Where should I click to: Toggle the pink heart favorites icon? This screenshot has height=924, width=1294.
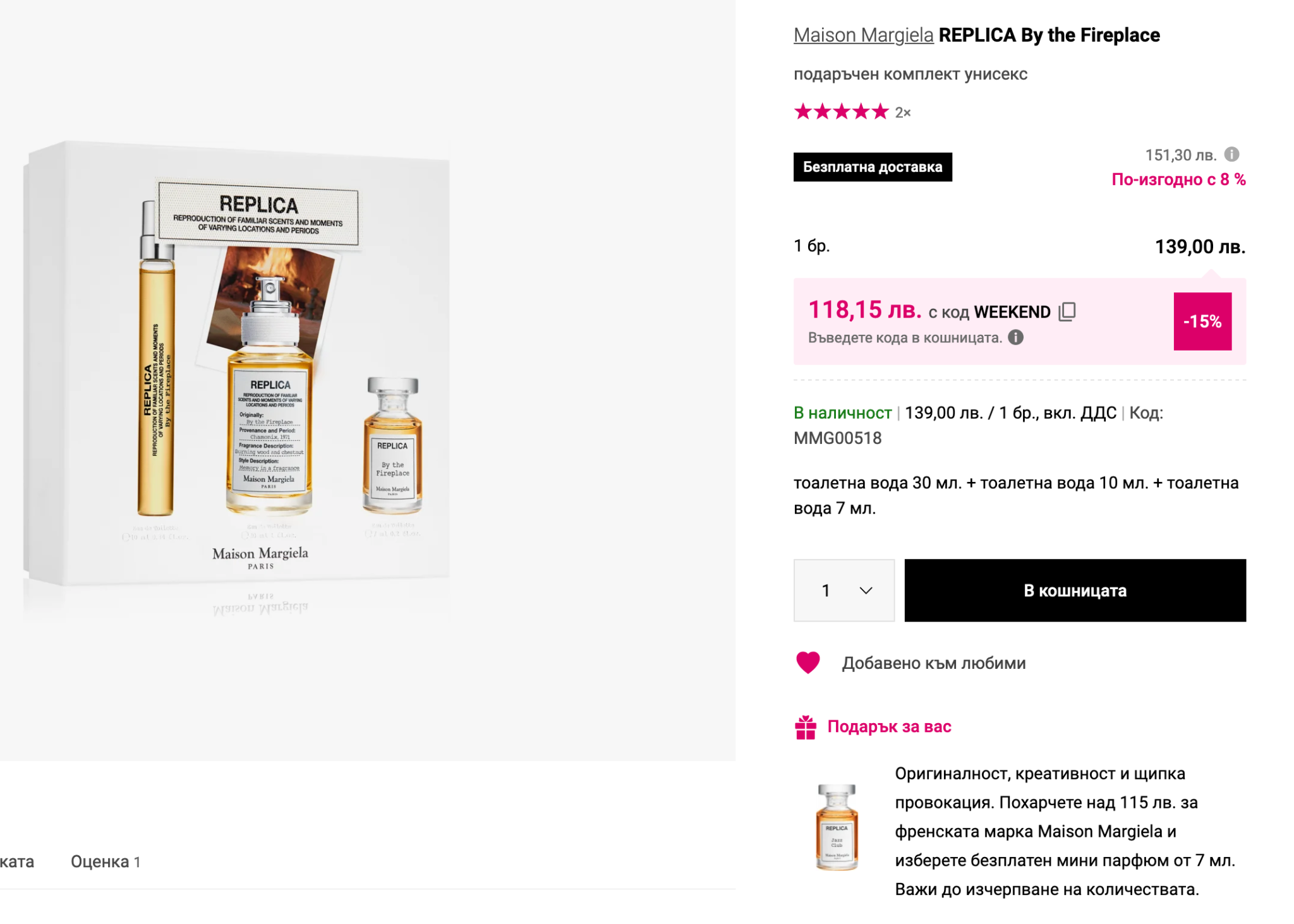[807, 663]
